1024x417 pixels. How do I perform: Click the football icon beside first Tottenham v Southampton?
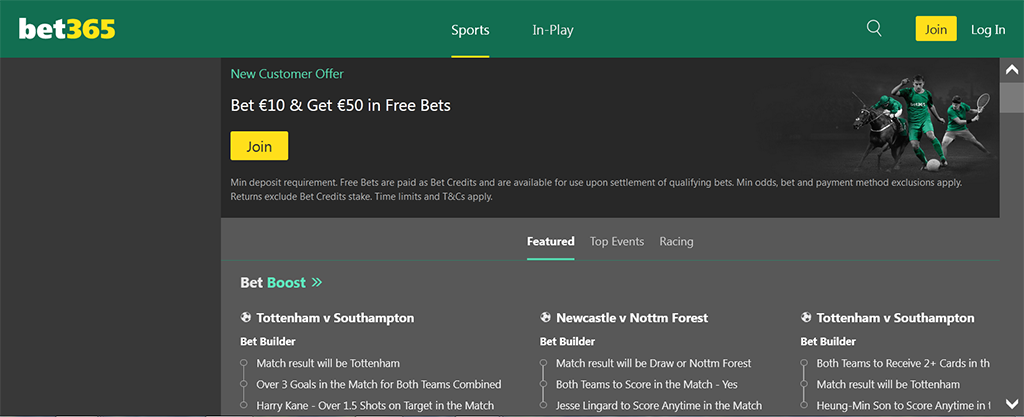coord(246,318)
